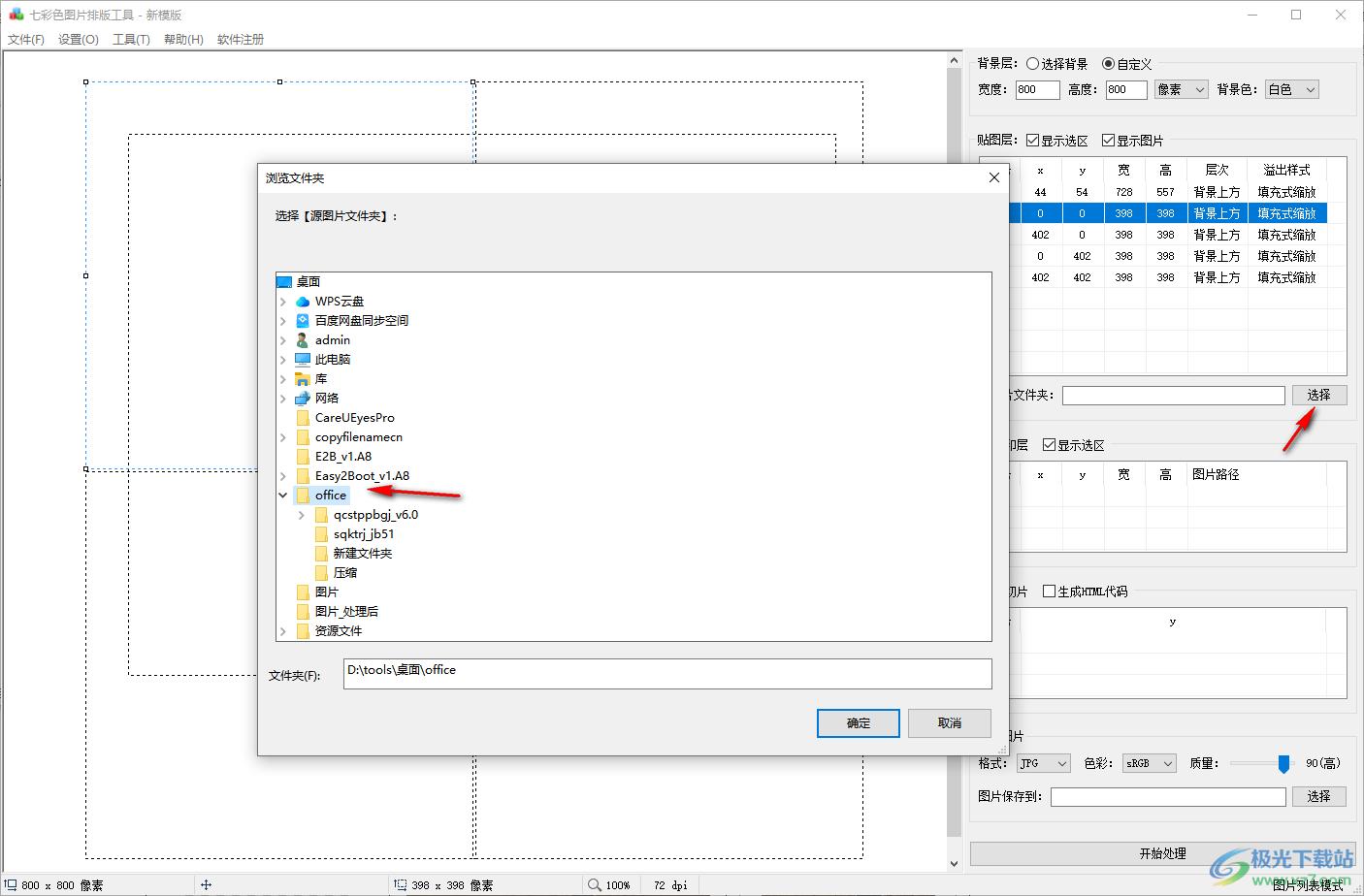Open the 工具(T) menu
This screenshot has height=896, width=1364.
(x=131, y=40)
